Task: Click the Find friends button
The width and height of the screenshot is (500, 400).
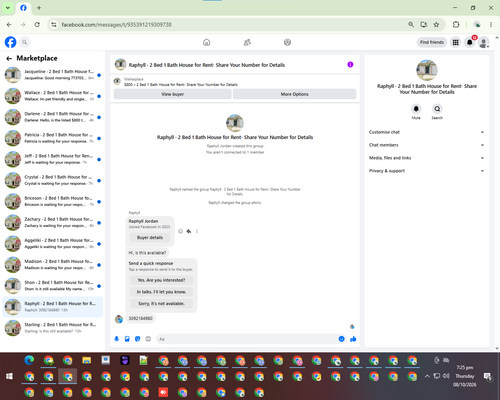Action: click(432, 42)
